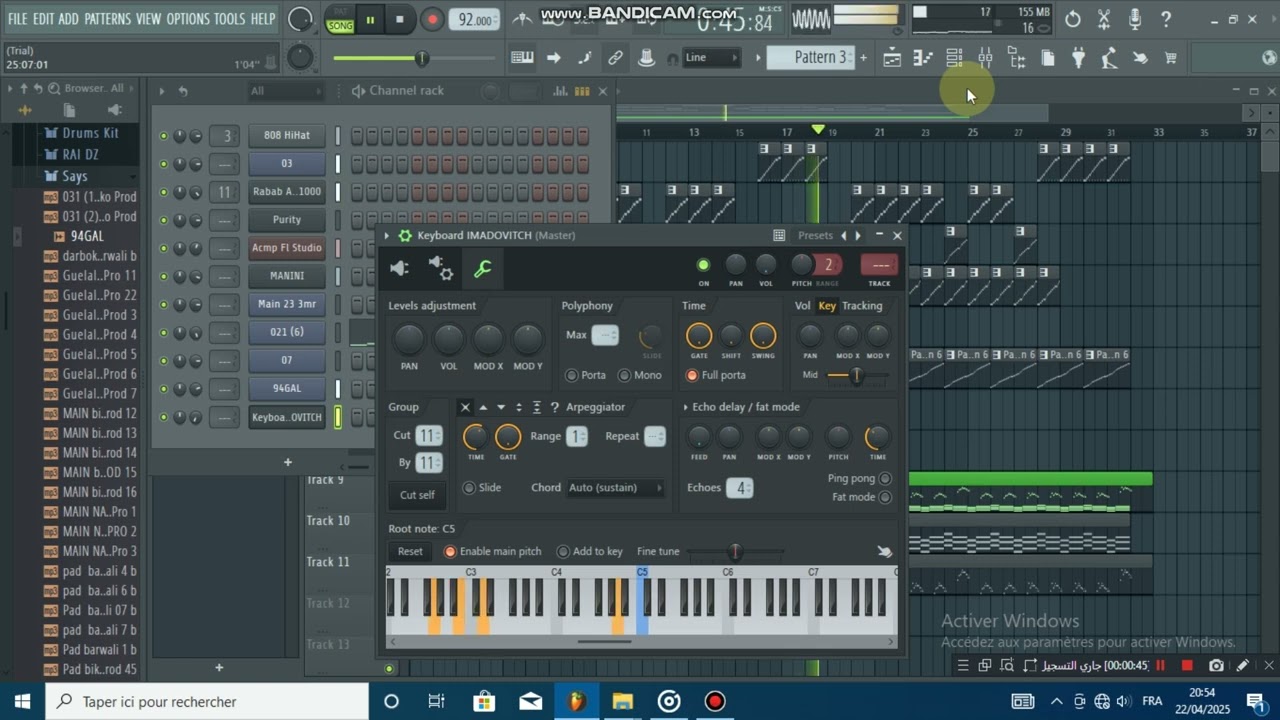Click the metronome icon

pyautogui.click(x=522, y=19)
